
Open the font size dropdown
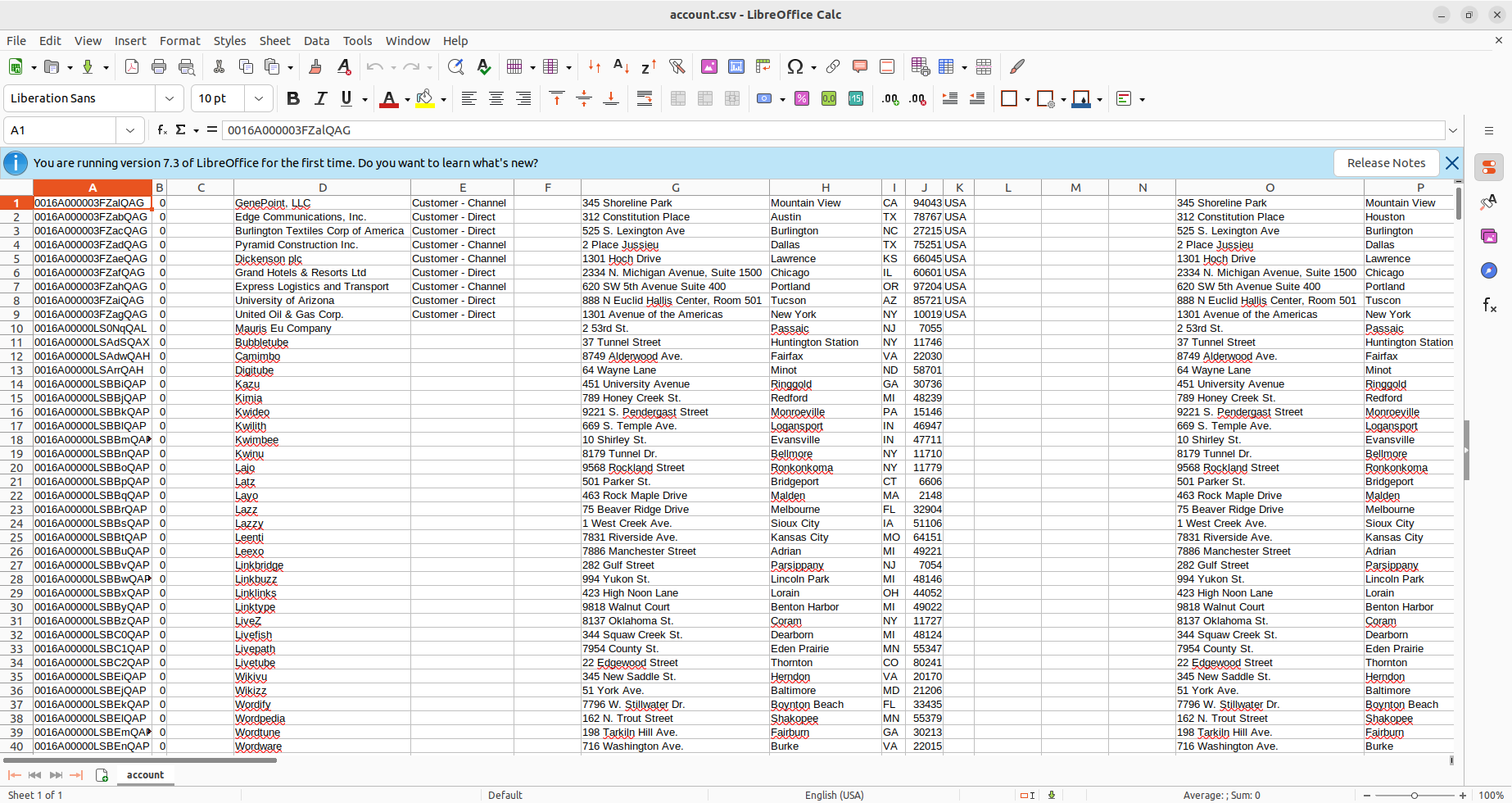point(259,99)
